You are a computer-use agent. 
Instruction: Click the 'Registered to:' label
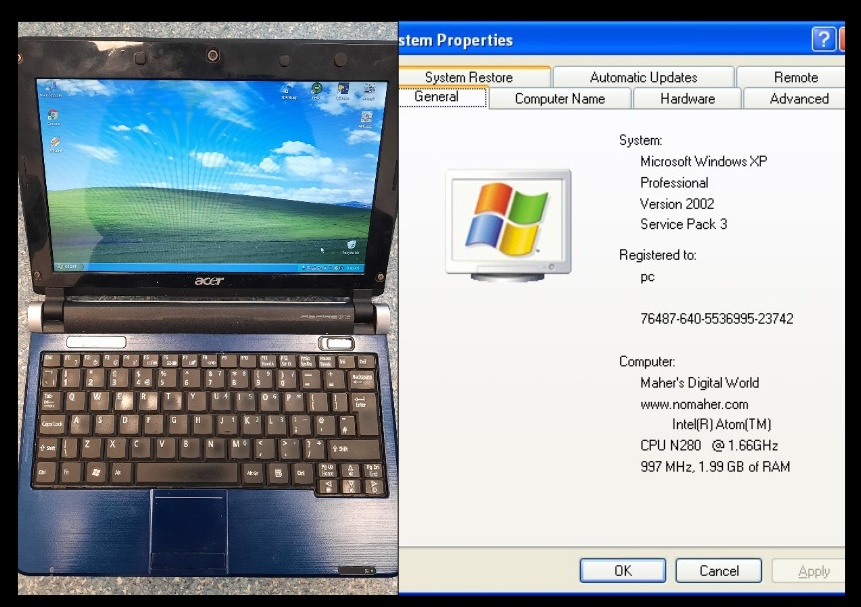tap(657, 255)
